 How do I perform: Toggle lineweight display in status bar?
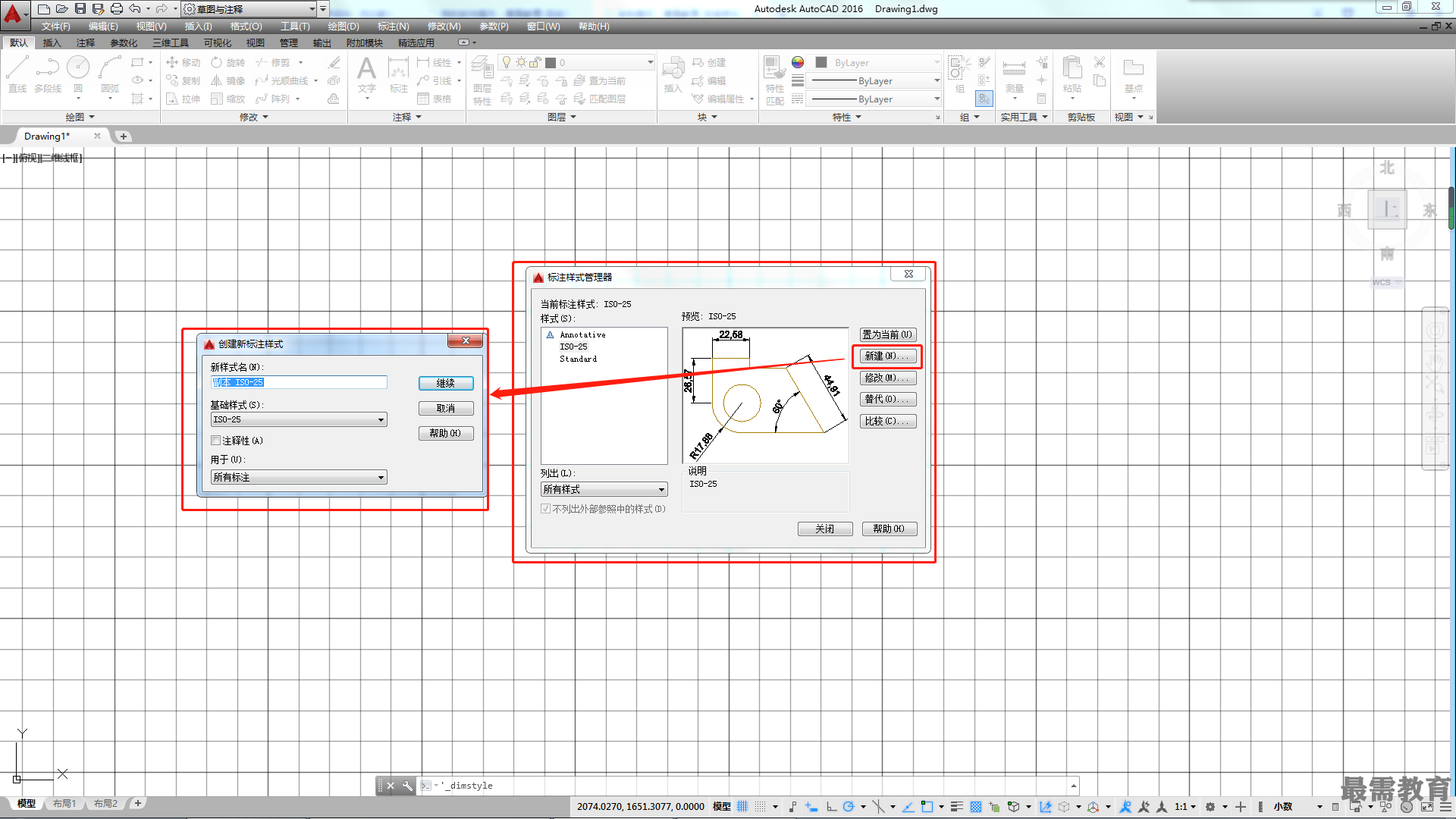pyautogui.click(x=957, y=807)
